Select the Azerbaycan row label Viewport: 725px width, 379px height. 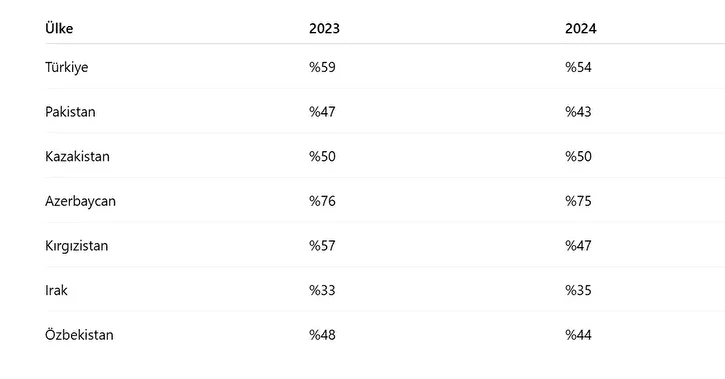tap(80, 201)
